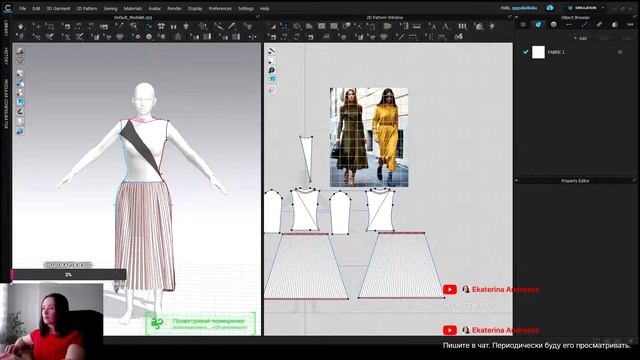Toggle the bottom blue icon in 3D side toolbar

pyautogui.click(x=20, y=131)
